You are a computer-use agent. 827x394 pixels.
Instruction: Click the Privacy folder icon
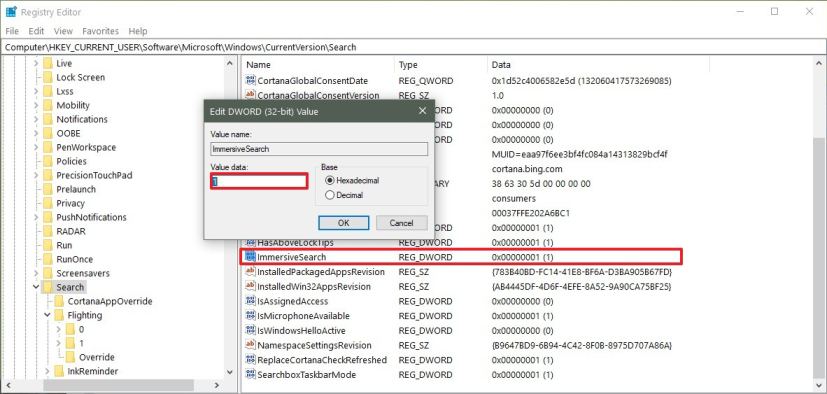47,203
